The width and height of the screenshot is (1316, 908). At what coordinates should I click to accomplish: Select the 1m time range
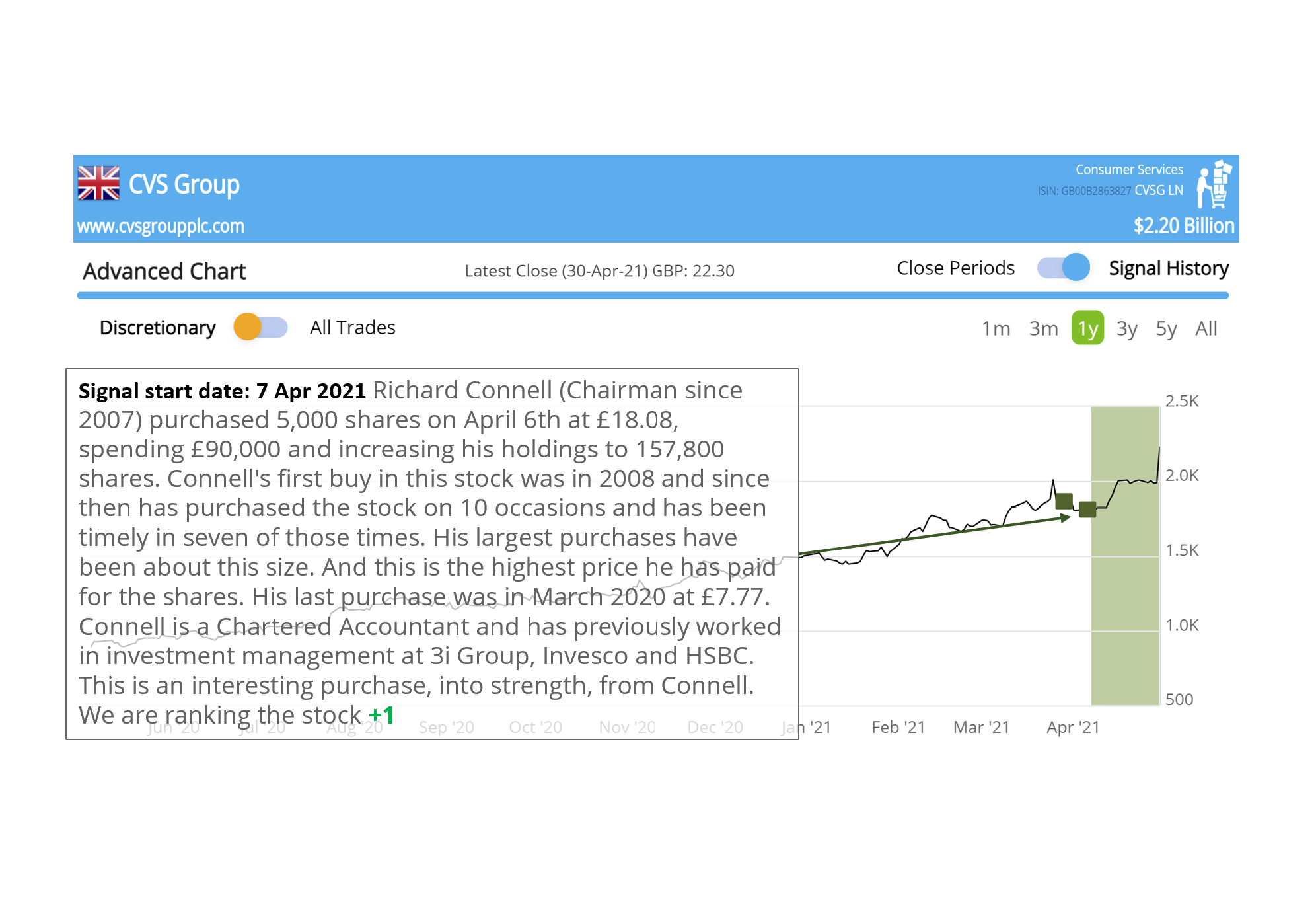[996, 328]
